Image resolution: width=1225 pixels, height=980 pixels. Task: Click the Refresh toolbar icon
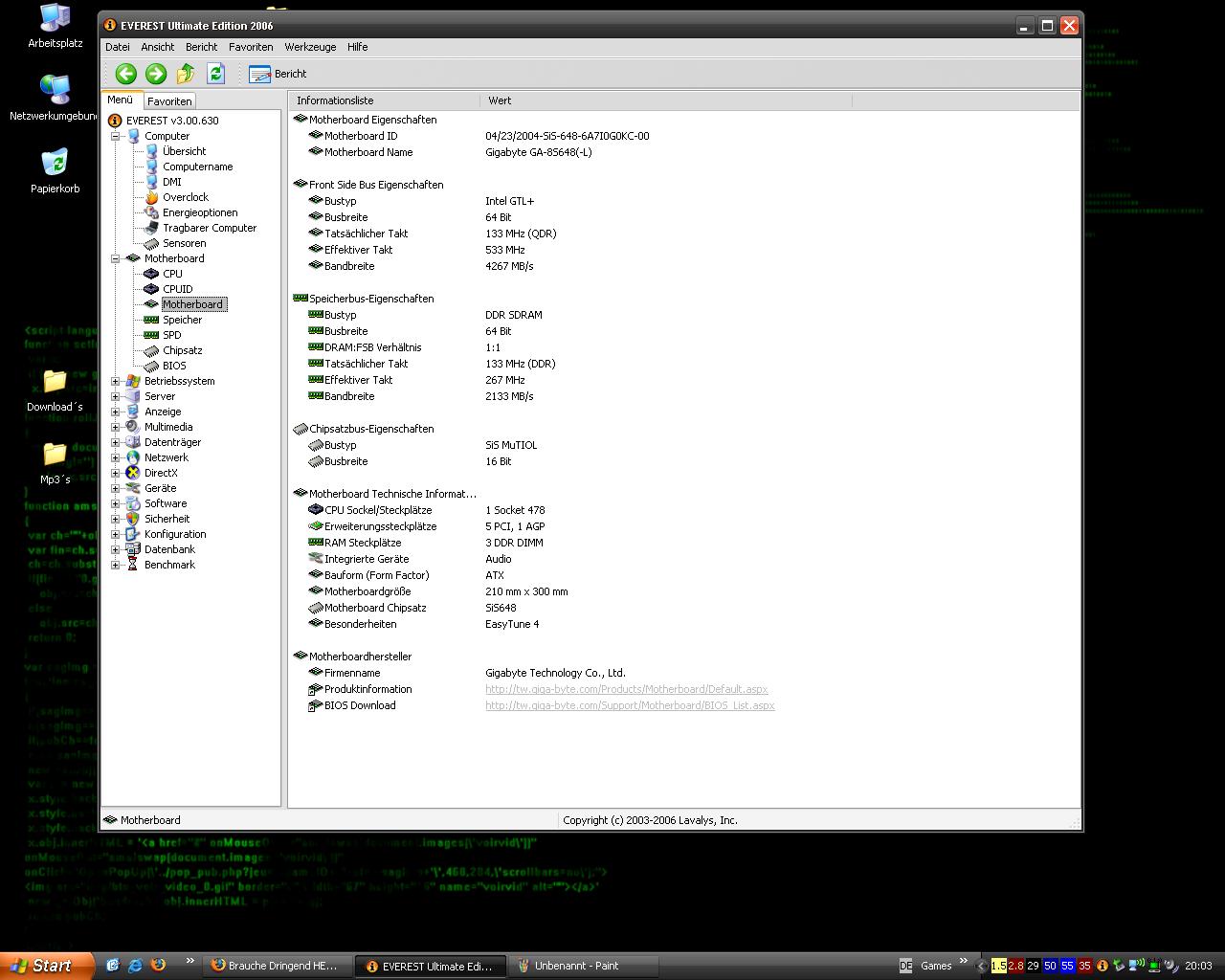(216, 74)
